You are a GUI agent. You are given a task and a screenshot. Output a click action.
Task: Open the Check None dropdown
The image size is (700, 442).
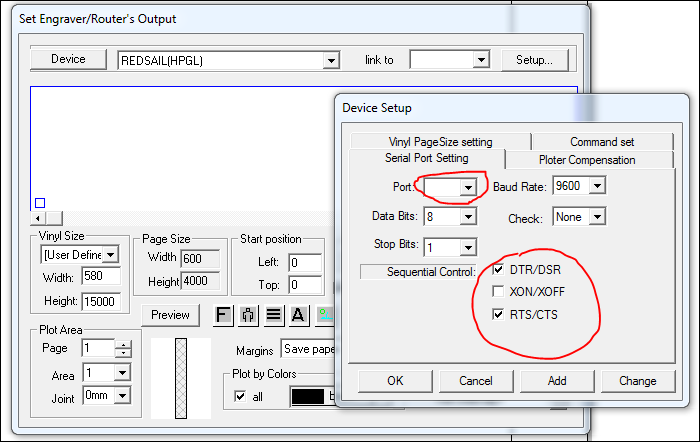(x=597, y=217)
